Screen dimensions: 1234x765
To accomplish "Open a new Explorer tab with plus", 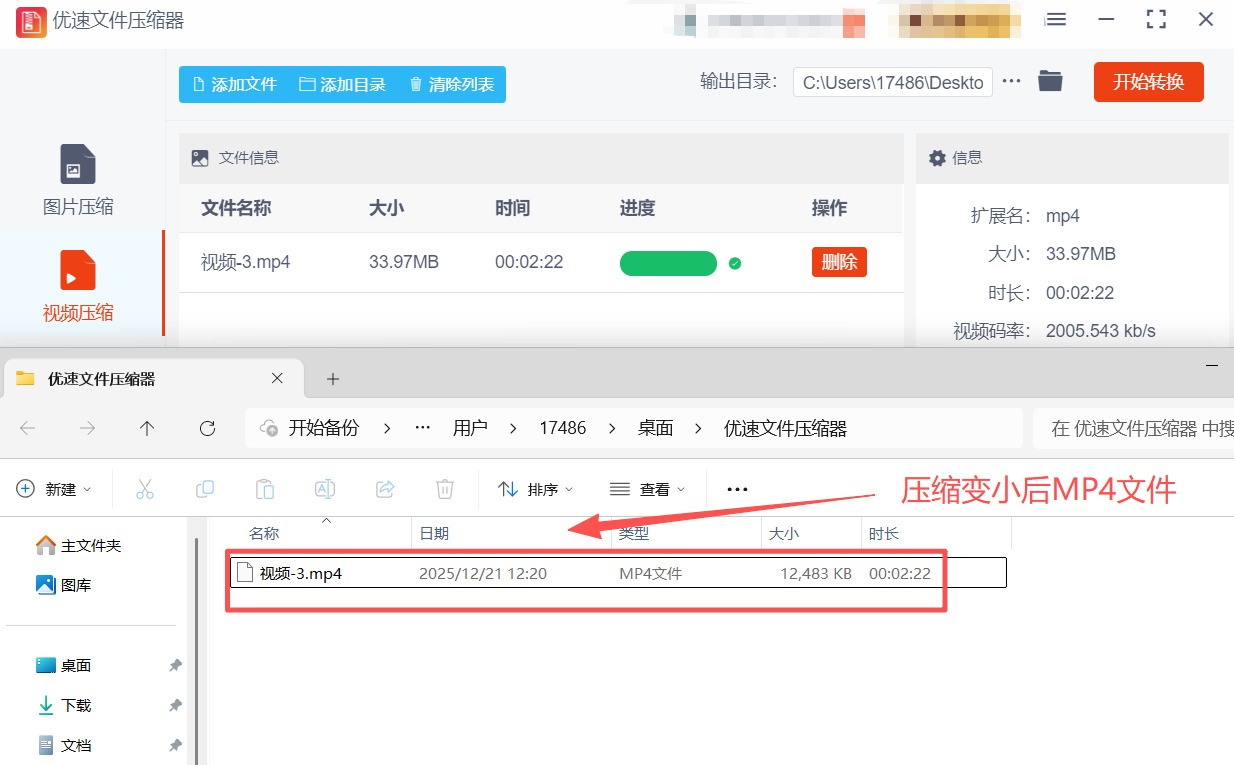I will (x=333, y=379).
